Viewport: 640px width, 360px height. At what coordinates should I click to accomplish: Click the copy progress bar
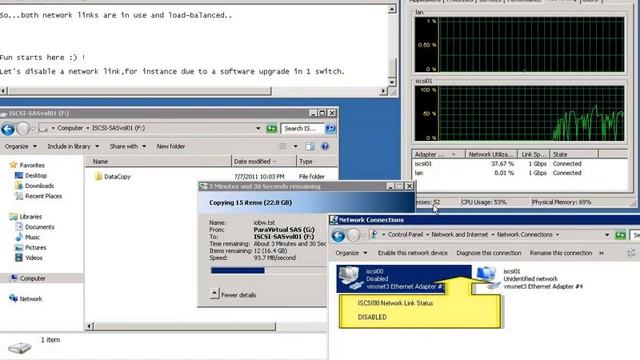coord(268,270)
